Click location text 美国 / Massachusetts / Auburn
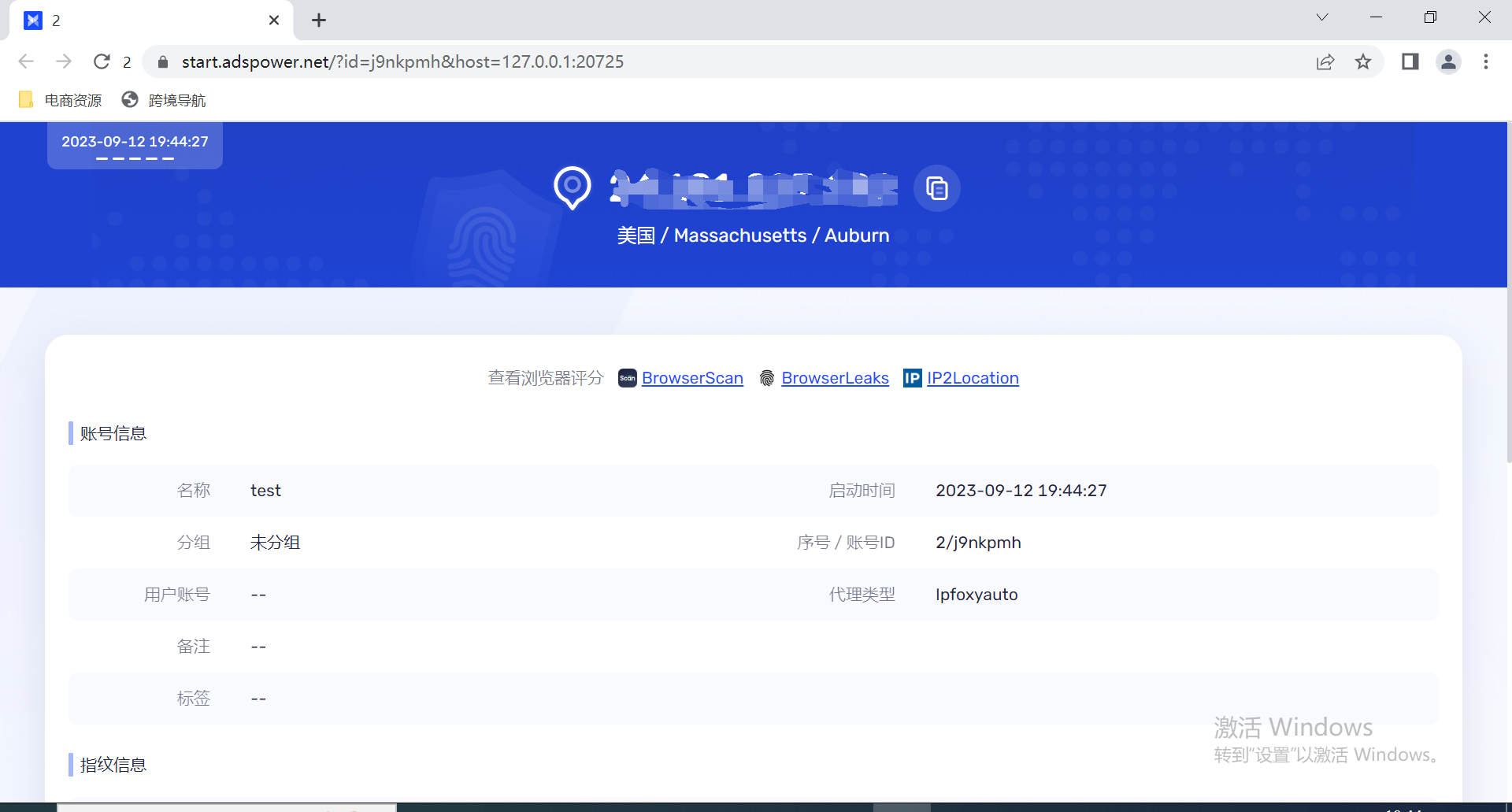This screenshot has width=1512, height=812. (x=753, y=235)
